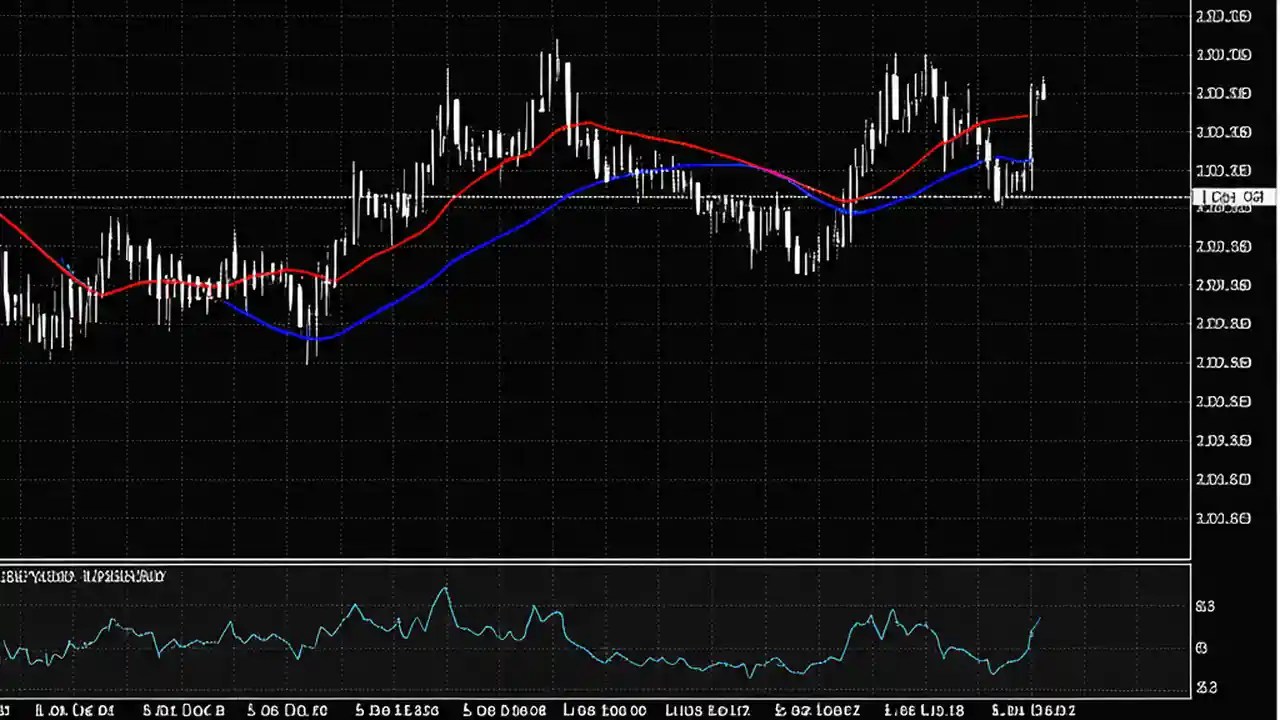This screenshot has width=1280, height=720.
Task: Click the upper level marker of the oscillator
Action: pos(1205,605)
